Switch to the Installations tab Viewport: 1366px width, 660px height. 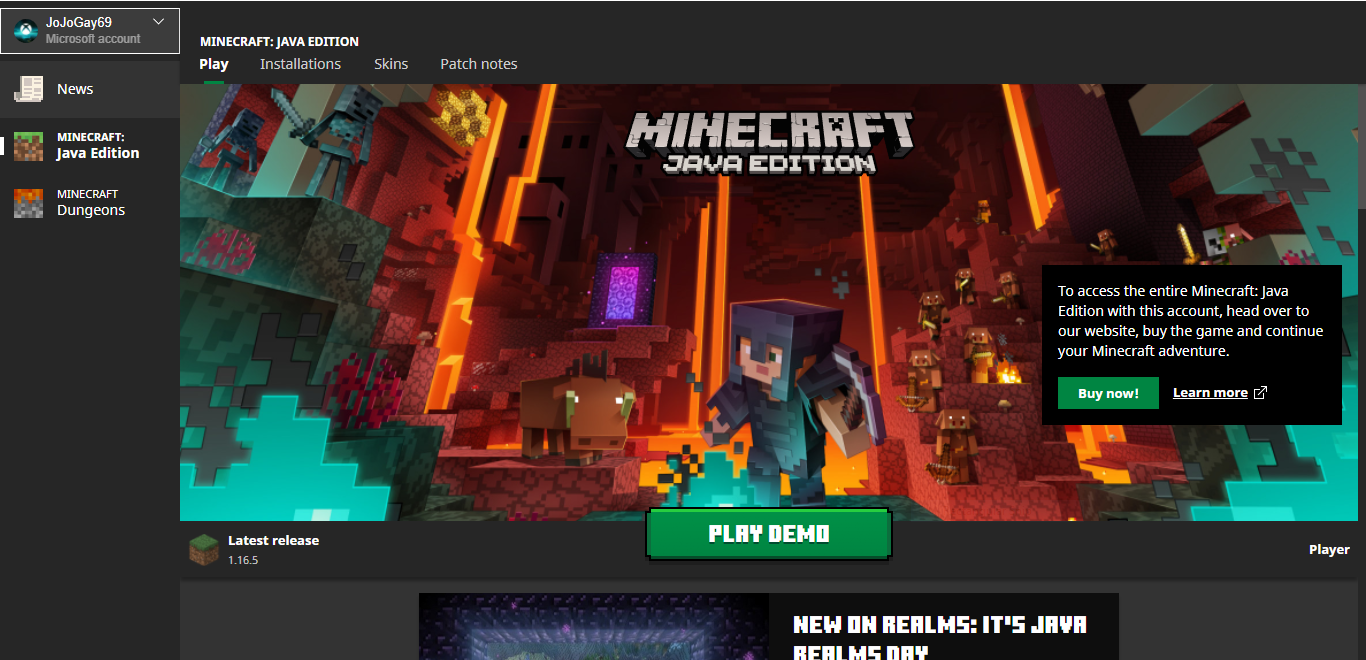coord(300,64)
